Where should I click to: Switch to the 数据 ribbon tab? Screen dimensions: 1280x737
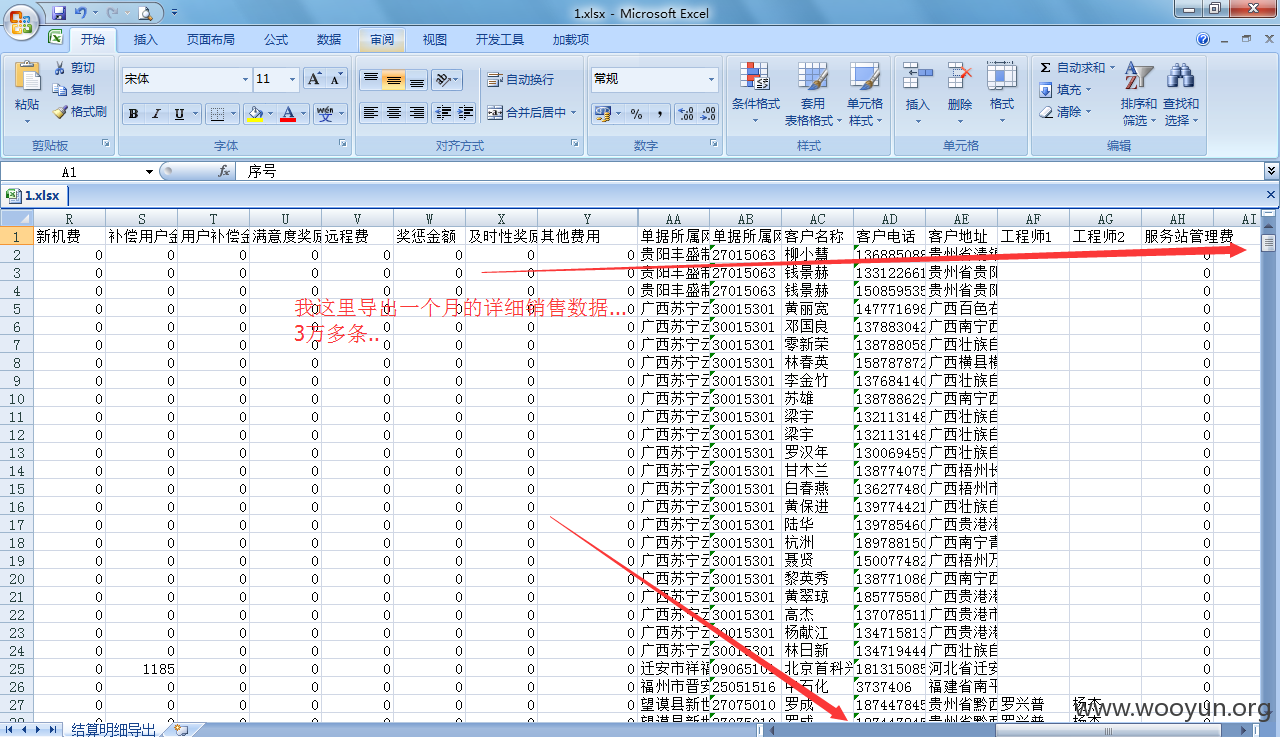click(x=329, y=40)
